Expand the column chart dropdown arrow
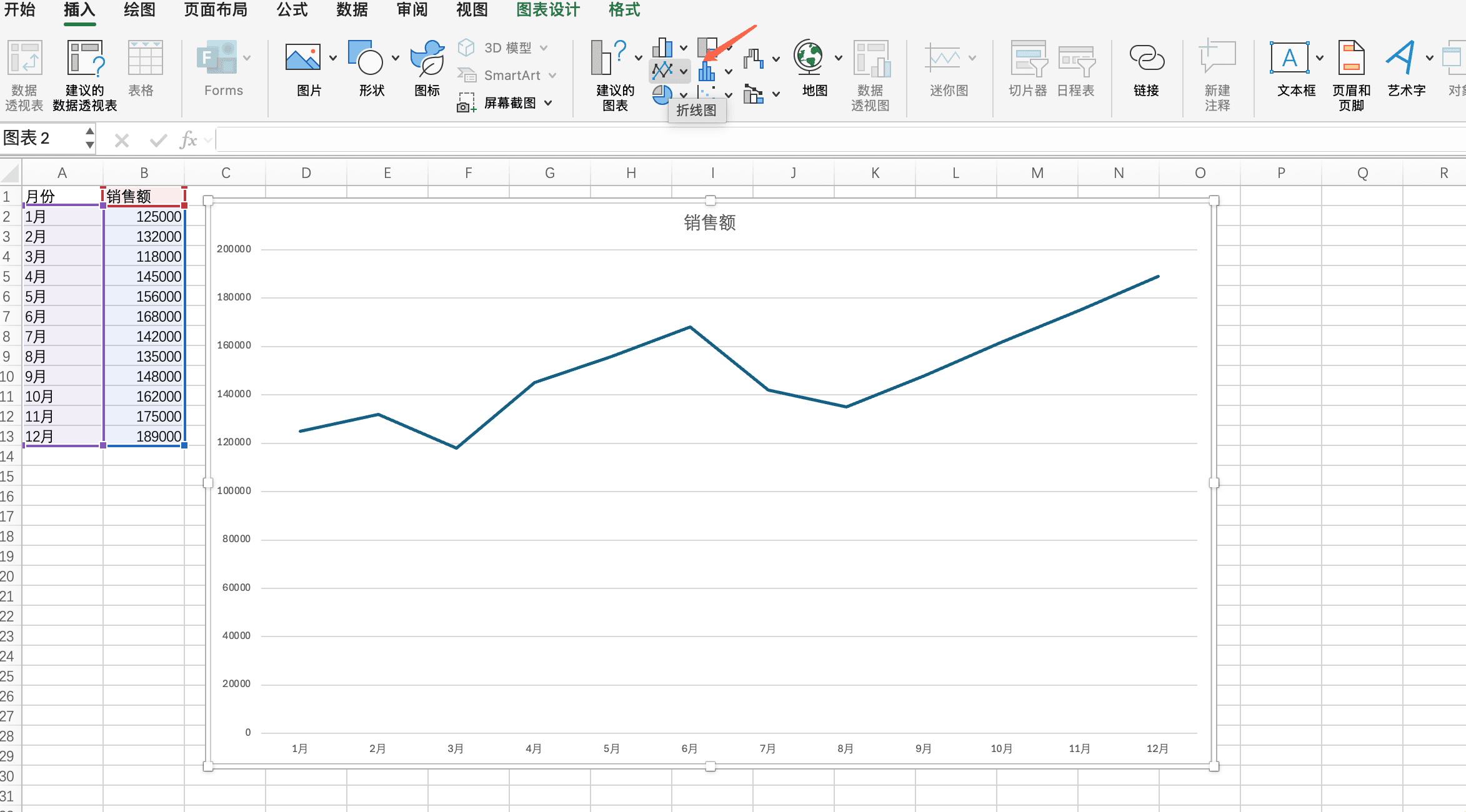This screenshot has height=812, width=1466. coord(684,48)
